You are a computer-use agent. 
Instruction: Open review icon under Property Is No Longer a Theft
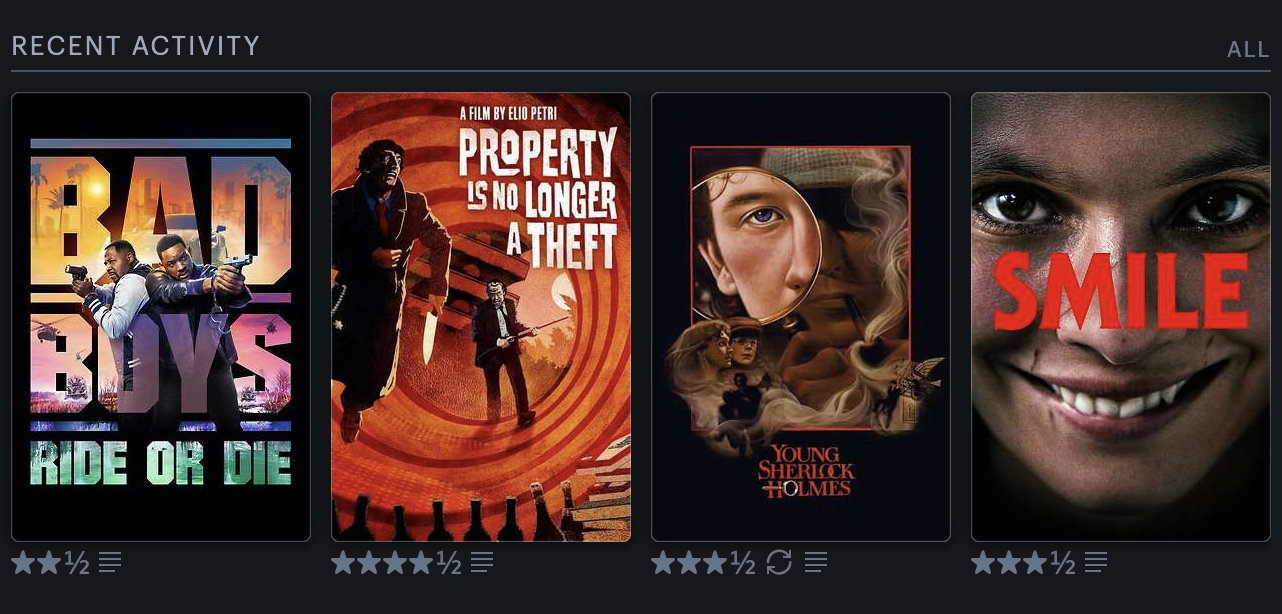(482, 563)
